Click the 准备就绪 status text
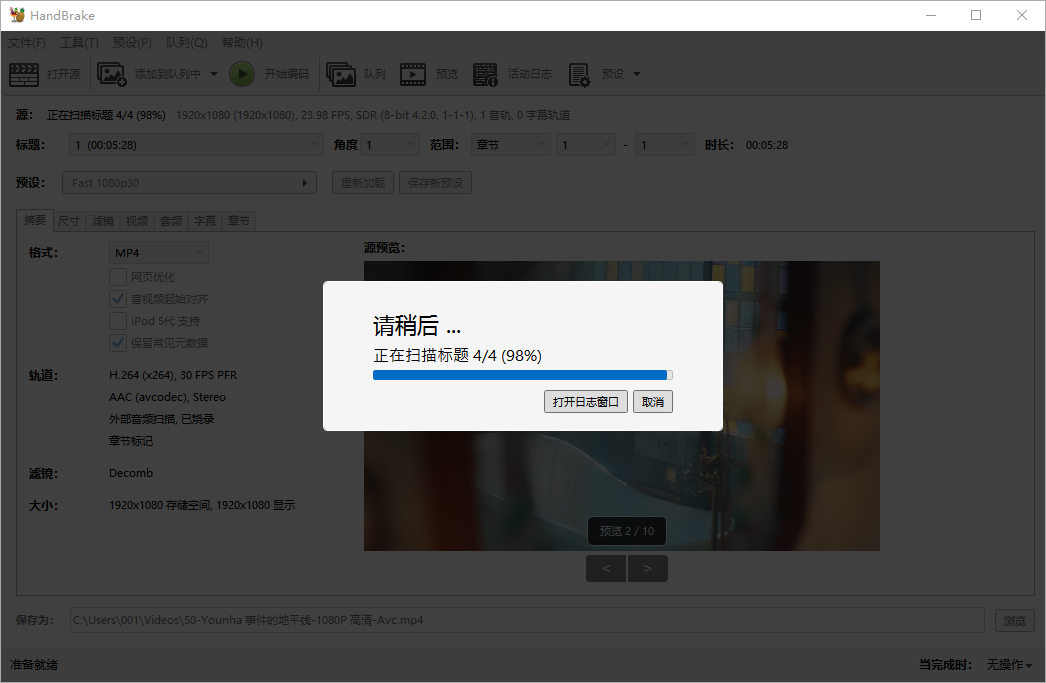This screenshot has width=1046, height=683. click(33, 665)
